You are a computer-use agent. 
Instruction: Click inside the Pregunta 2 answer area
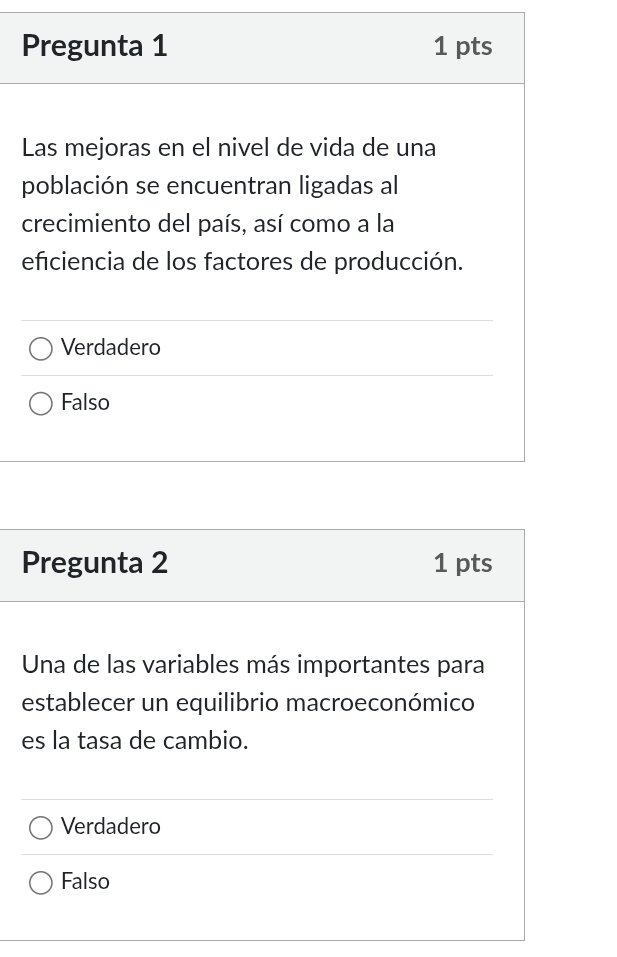pyautogui.click(x=257, y=855)
